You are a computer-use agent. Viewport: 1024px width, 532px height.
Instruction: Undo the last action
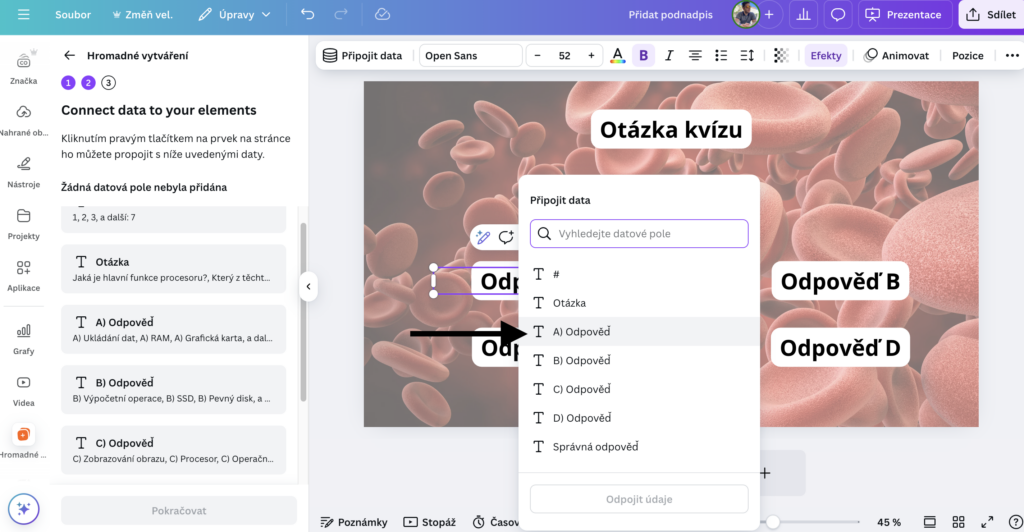(x=308, y=14)
